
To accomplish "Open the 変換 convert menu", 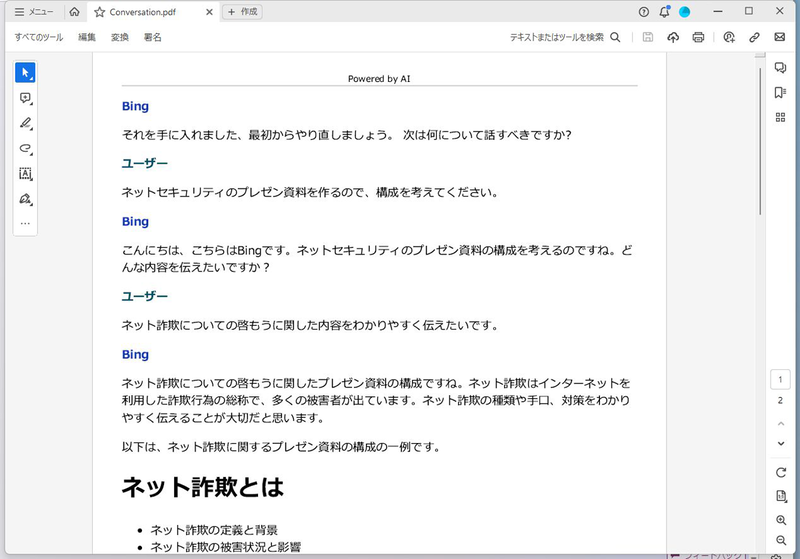I will 120,37.
